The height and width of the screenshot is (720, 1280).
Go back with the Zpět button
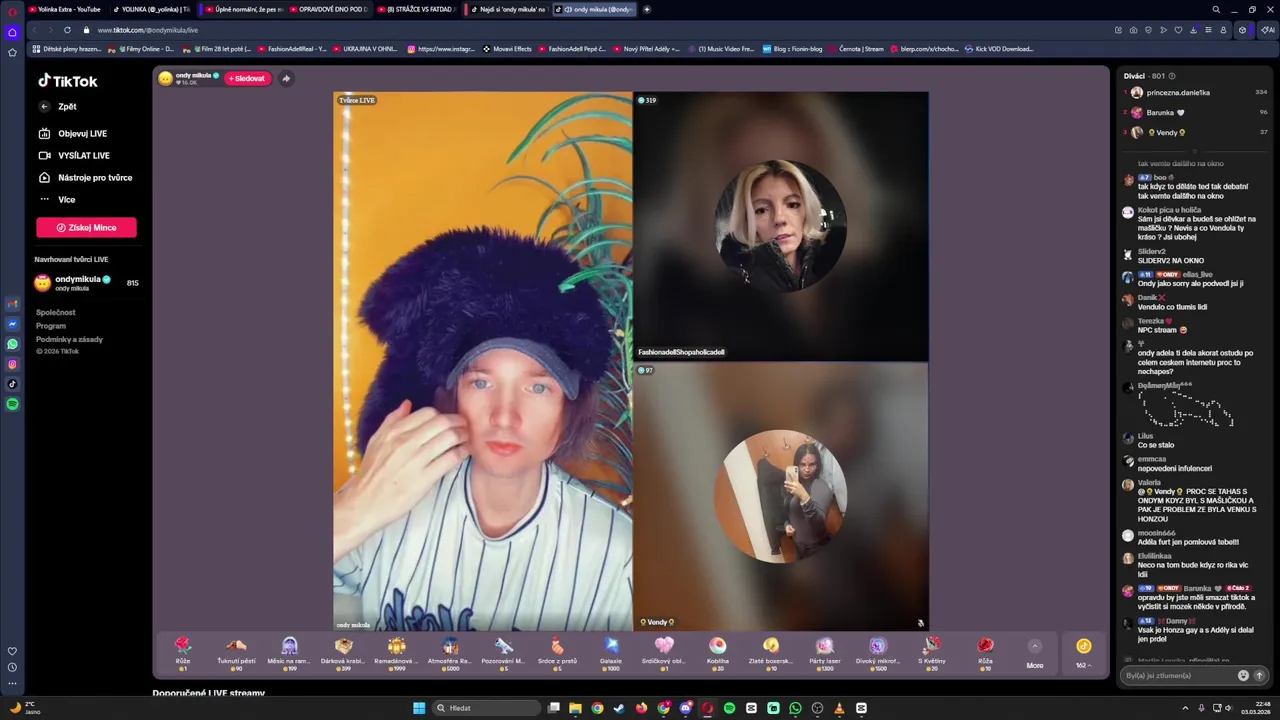(58, 106)
